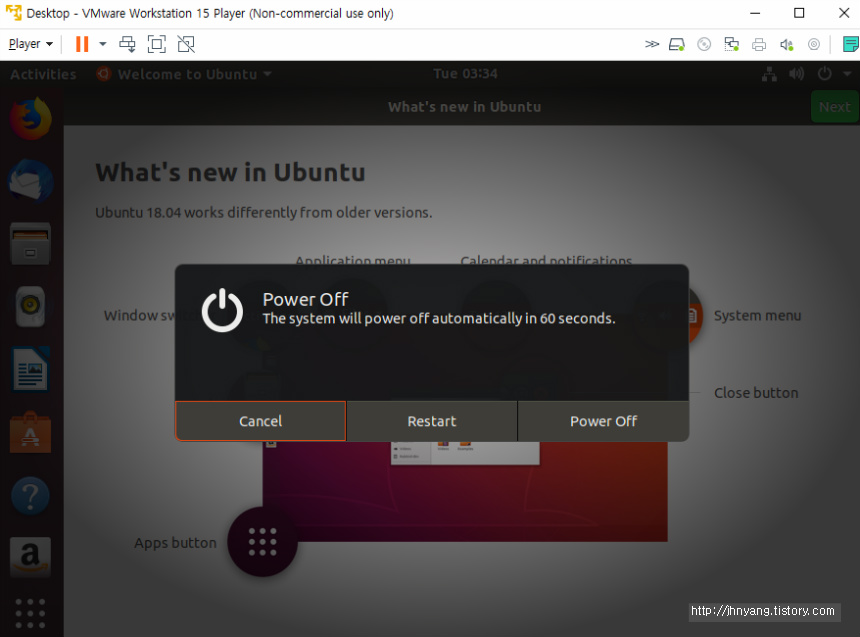860x637 pixels.
Task: Click the "Apps button" label
Action: pyautogui.click(x=176, y=543)
